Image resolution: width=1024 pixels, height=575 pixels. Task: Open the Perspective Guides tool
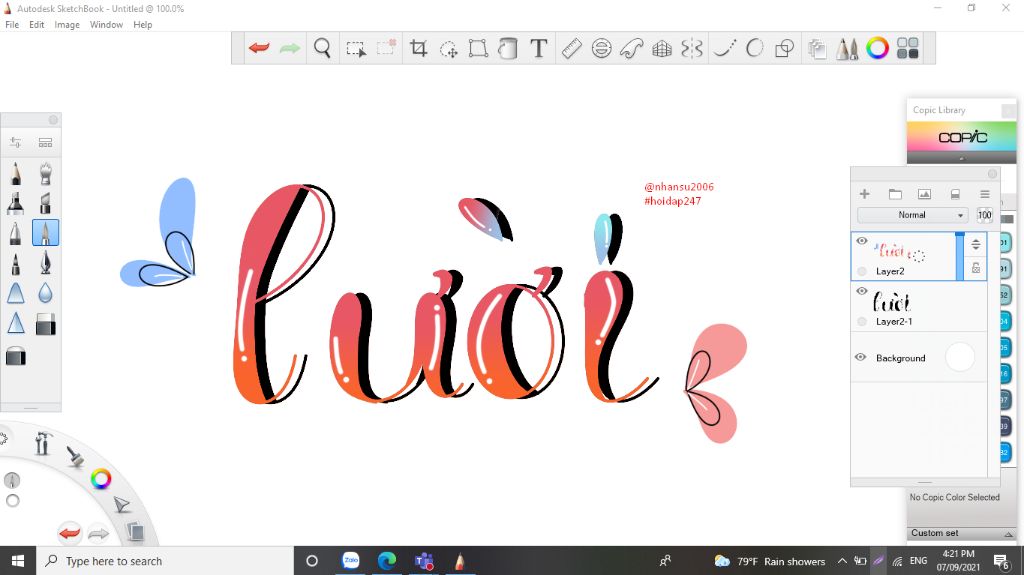tap(662, 48)
